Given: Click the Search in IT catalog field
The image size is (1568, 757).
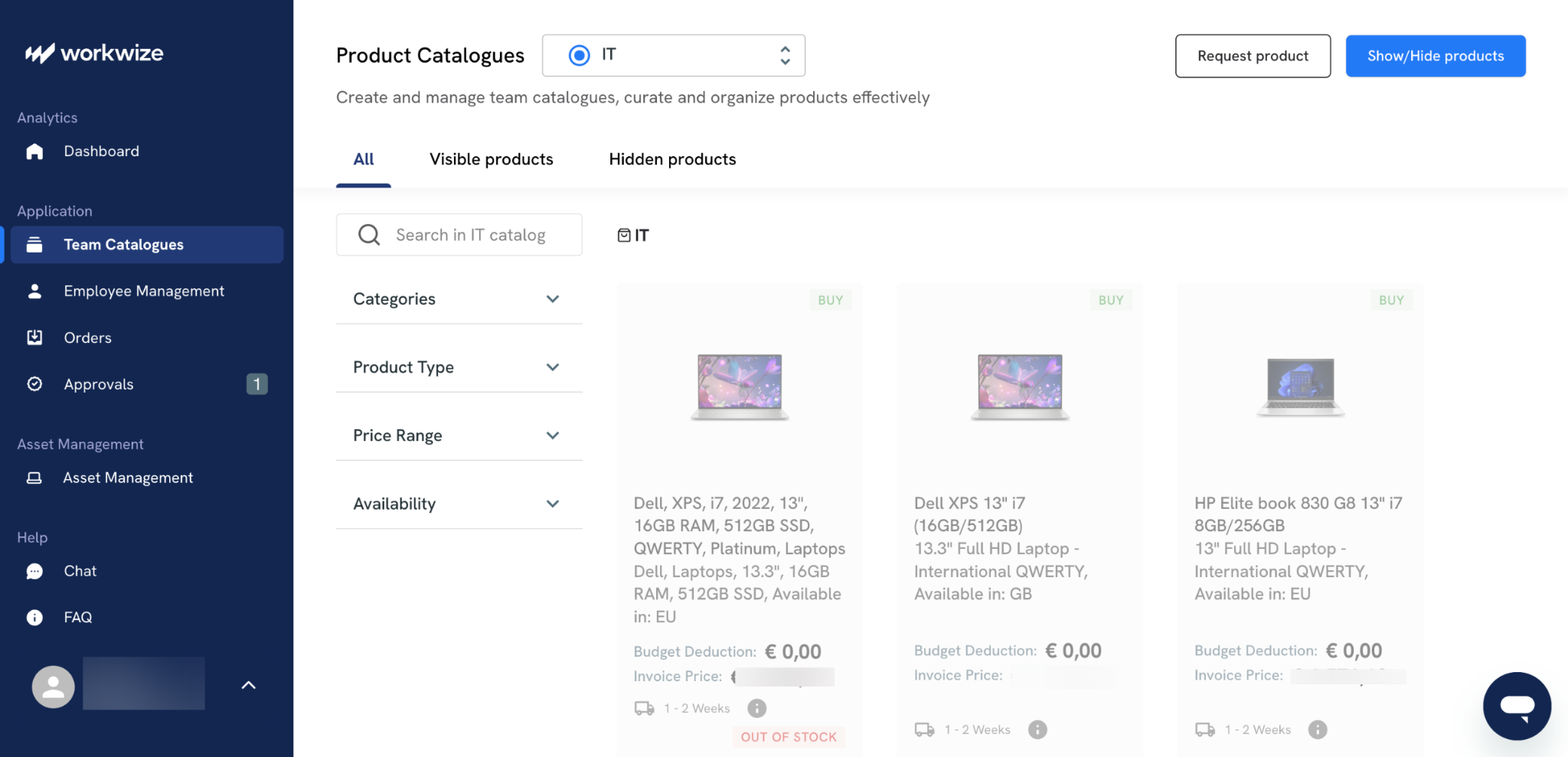Looking at the screenshot, I should tap(459, 235).
